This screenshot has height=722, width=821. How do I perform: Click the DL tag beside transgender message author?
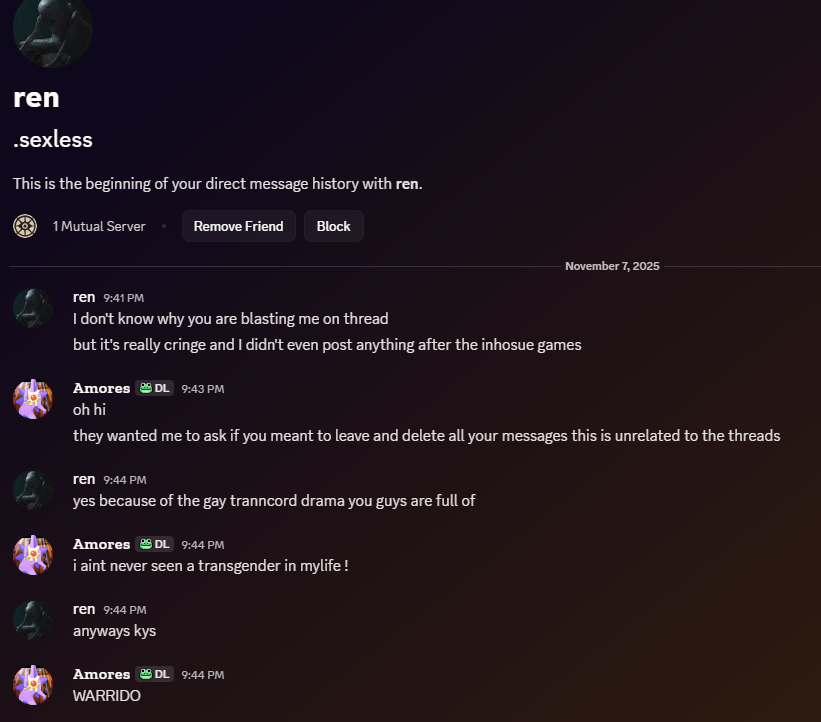[154, 544]
